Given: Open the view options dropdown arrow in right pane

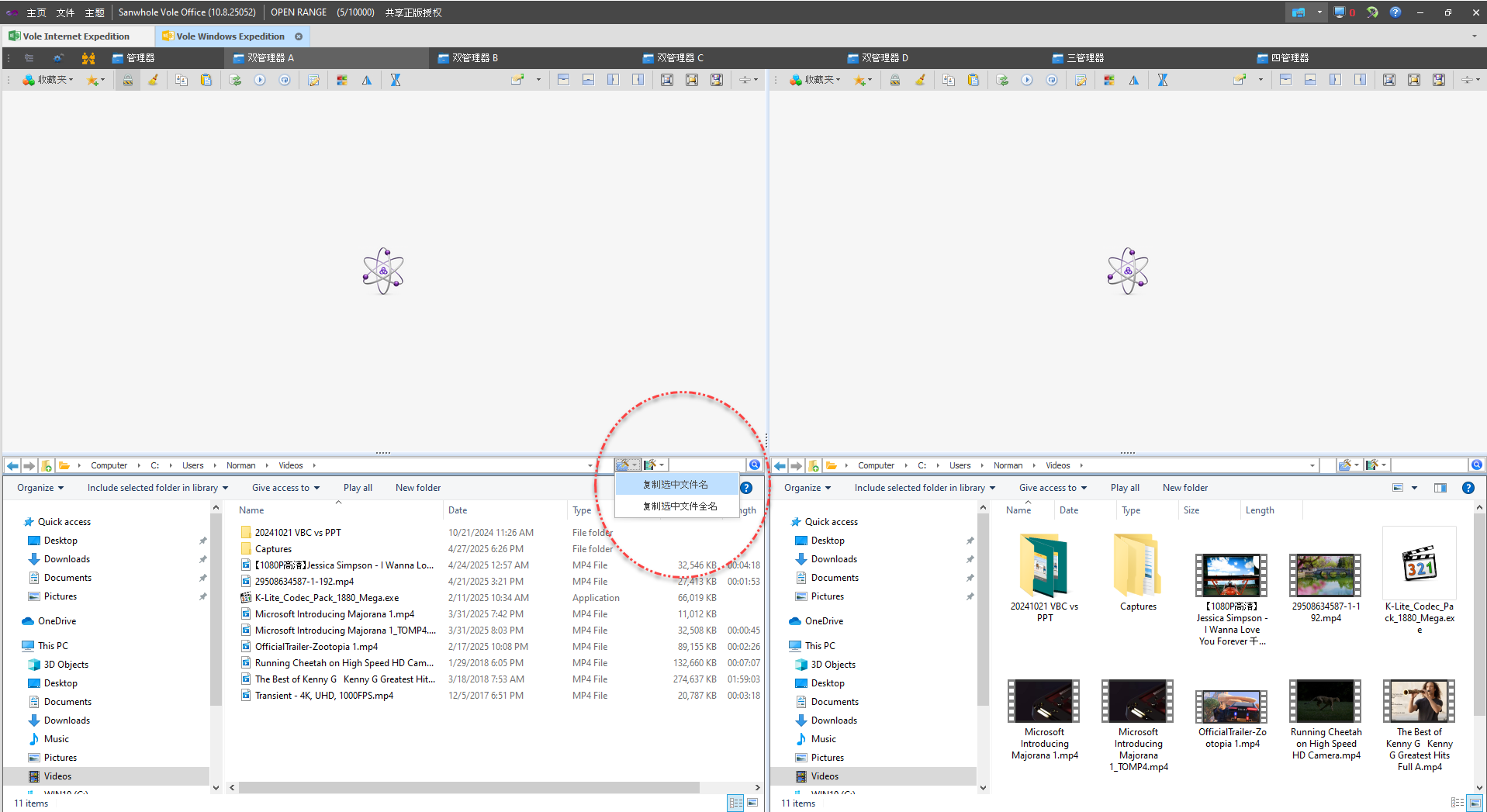Looking at the screenshot, I should [x=1414, y=488].
